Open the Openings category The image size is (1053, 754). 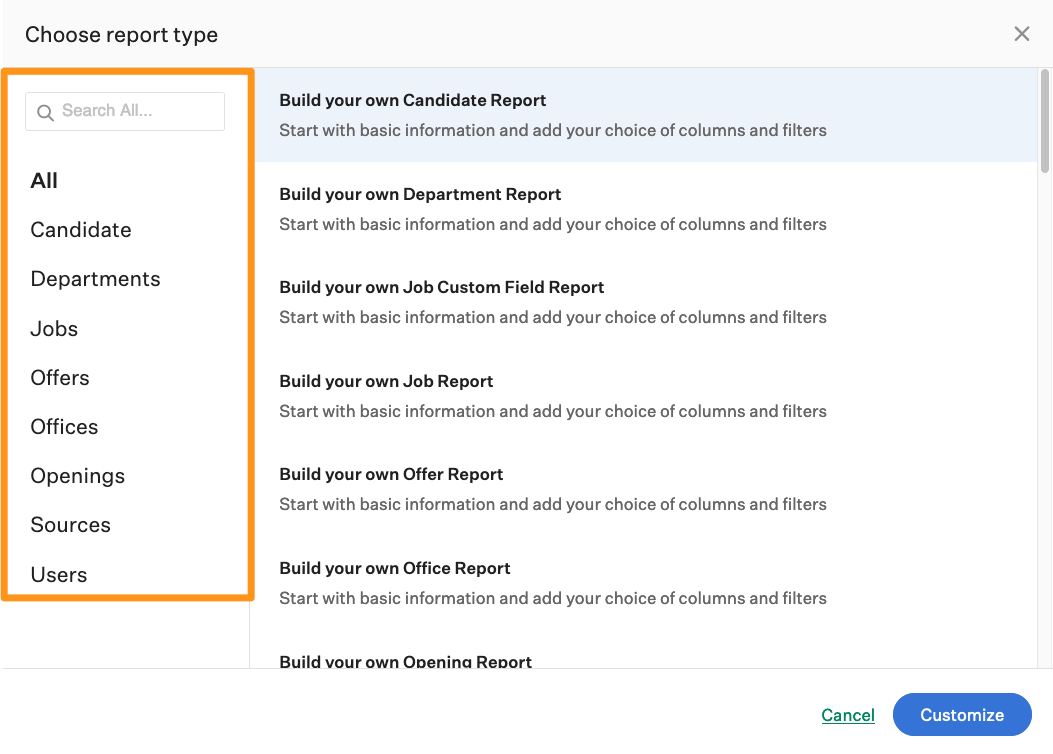78,476
